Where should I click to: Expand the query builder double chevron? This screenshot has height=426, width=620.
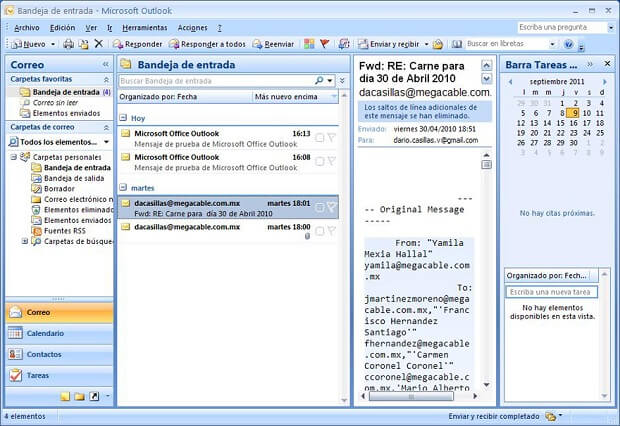point(342,81)
